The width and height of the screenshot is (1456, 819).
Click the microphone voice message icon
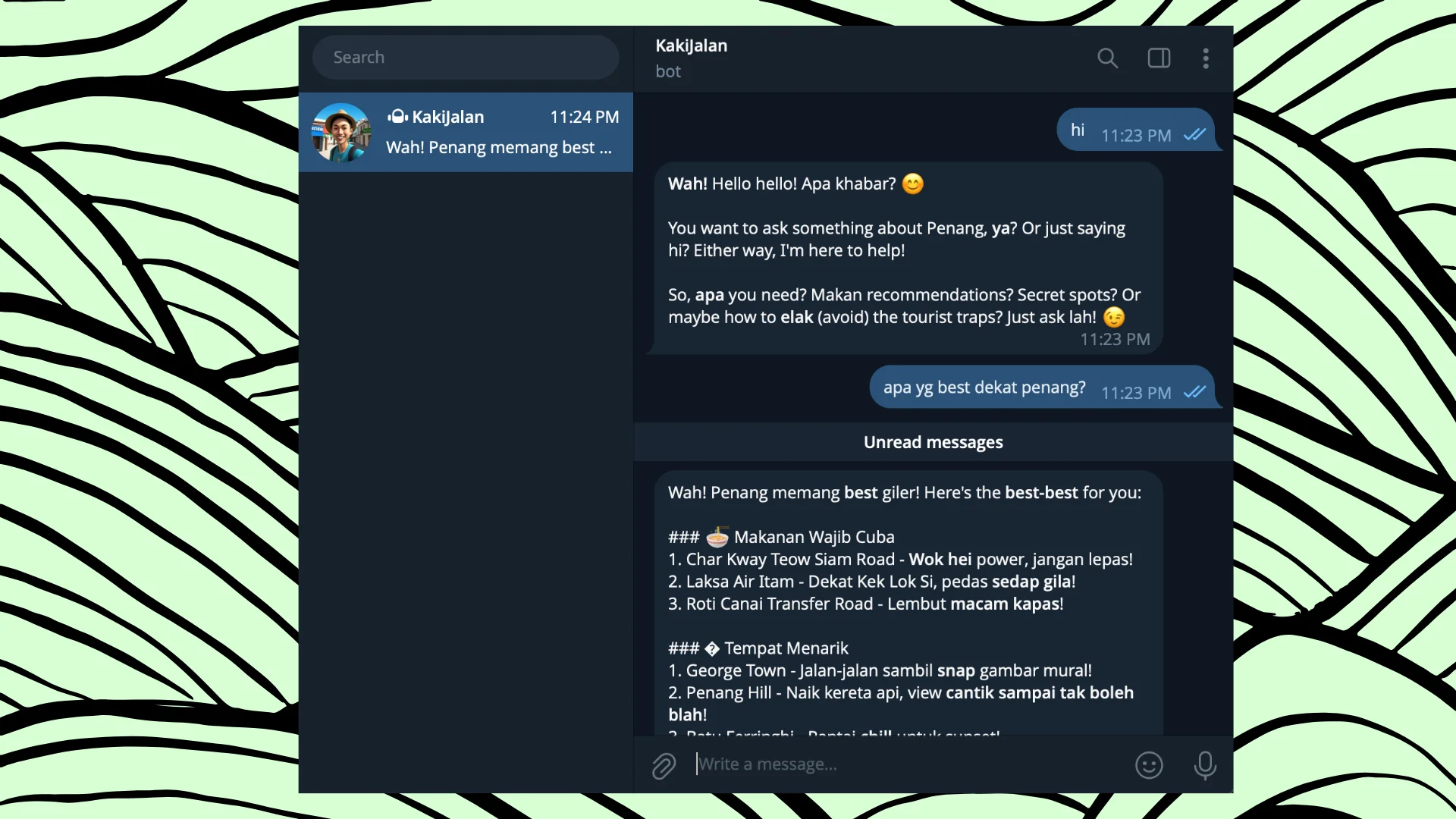[1204, 765]
